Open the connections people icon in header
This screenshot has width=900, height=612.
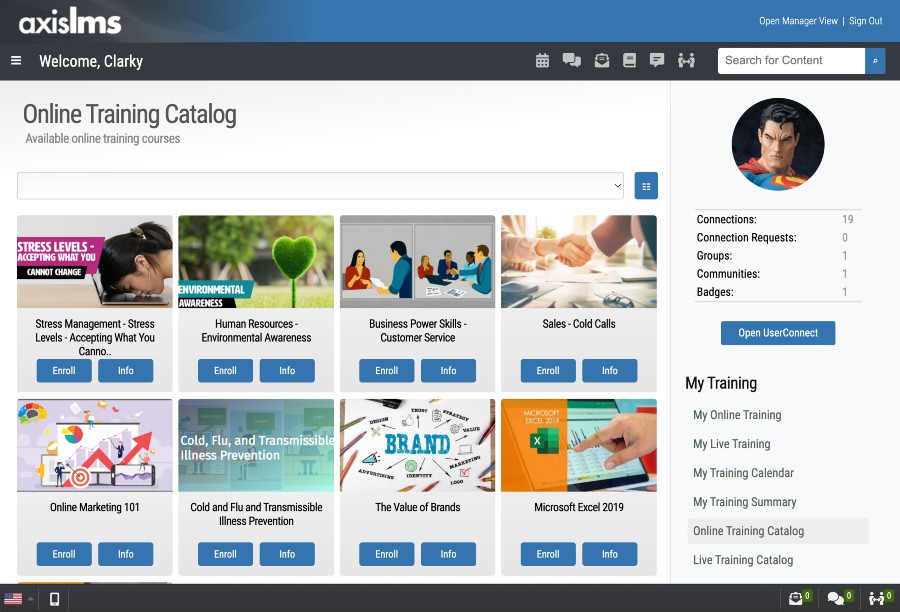click(x=686, y=60)
